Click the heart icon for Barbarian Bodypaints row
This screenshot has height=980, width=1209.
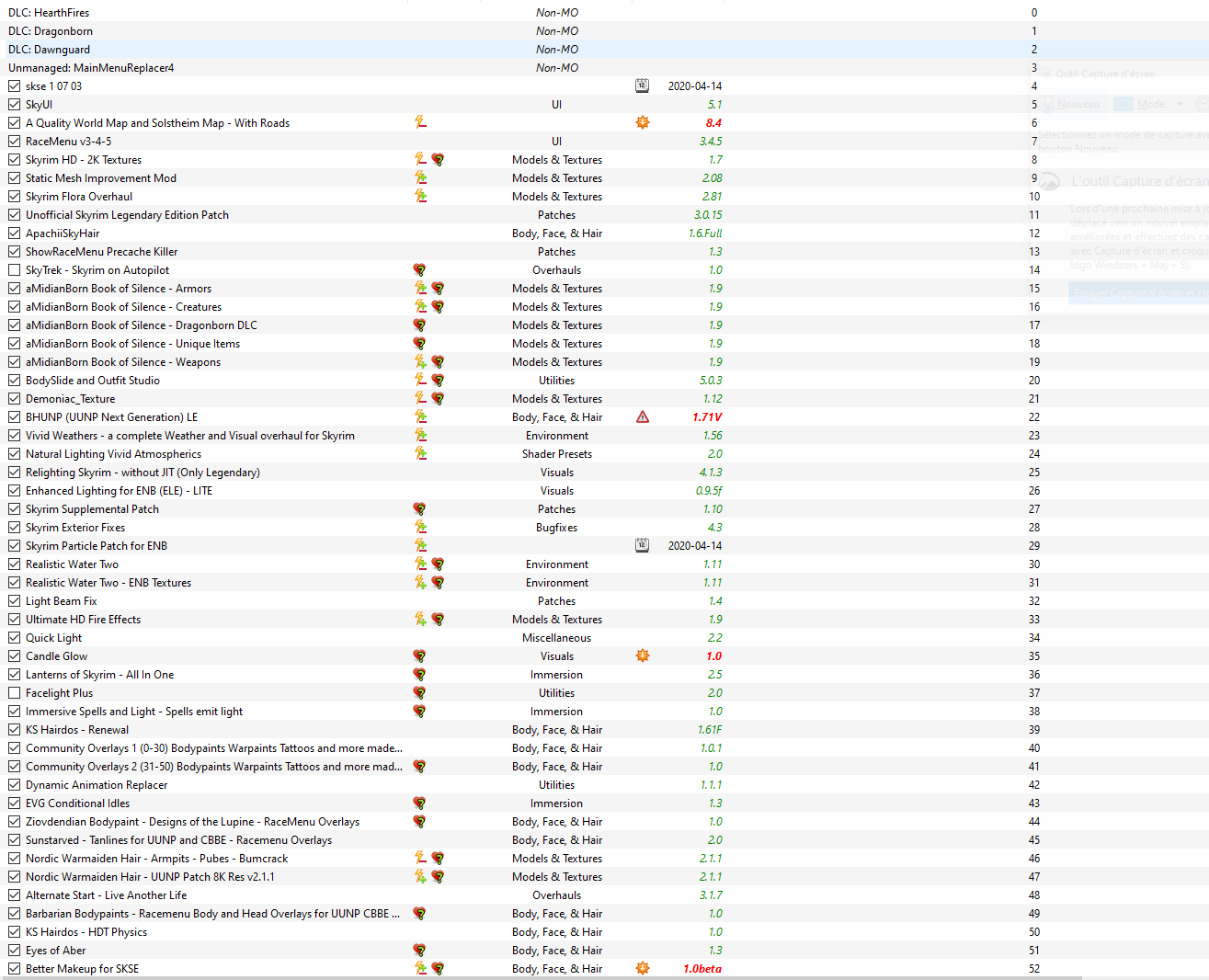(x=419, y=913)
